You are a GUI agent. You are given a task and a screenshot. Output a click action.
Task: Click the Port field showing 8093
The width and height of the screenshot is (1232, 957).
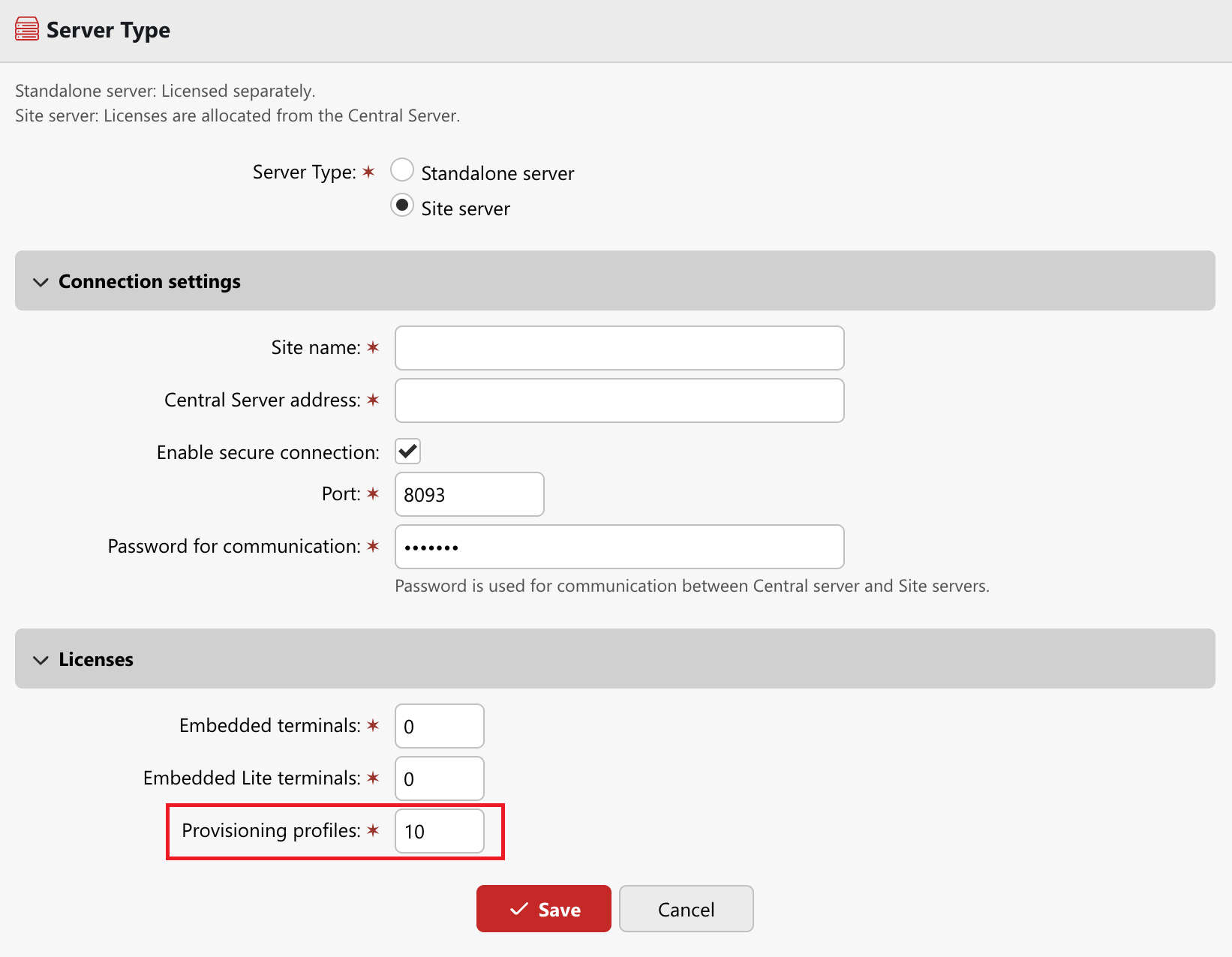coord(469,494)
